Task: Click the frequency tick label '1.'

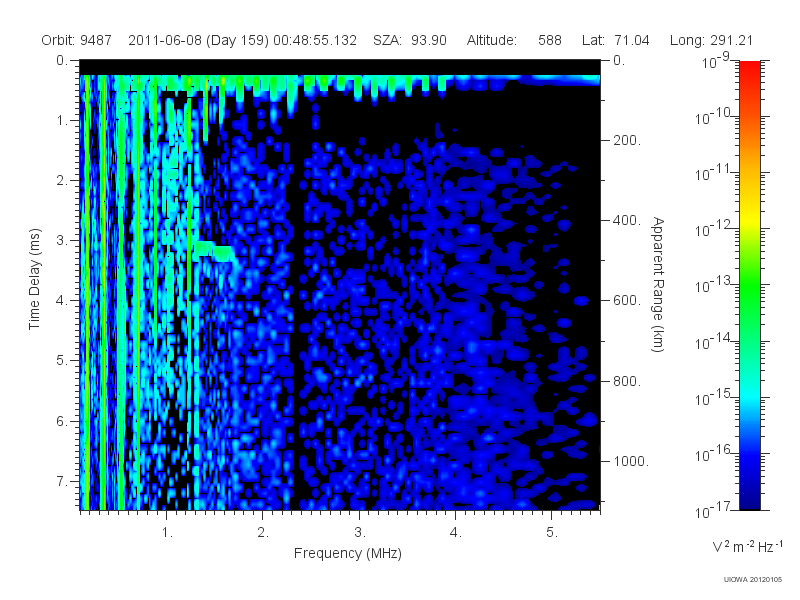Action: 167,533
